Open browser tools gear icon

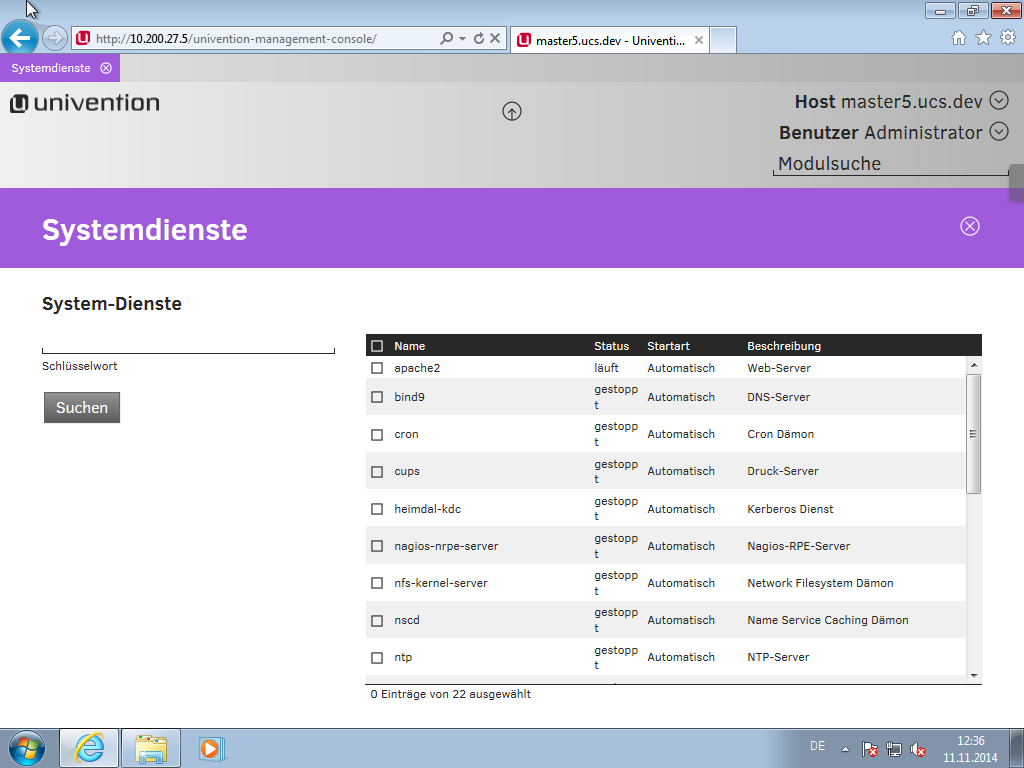click(x=1007, y=38)
